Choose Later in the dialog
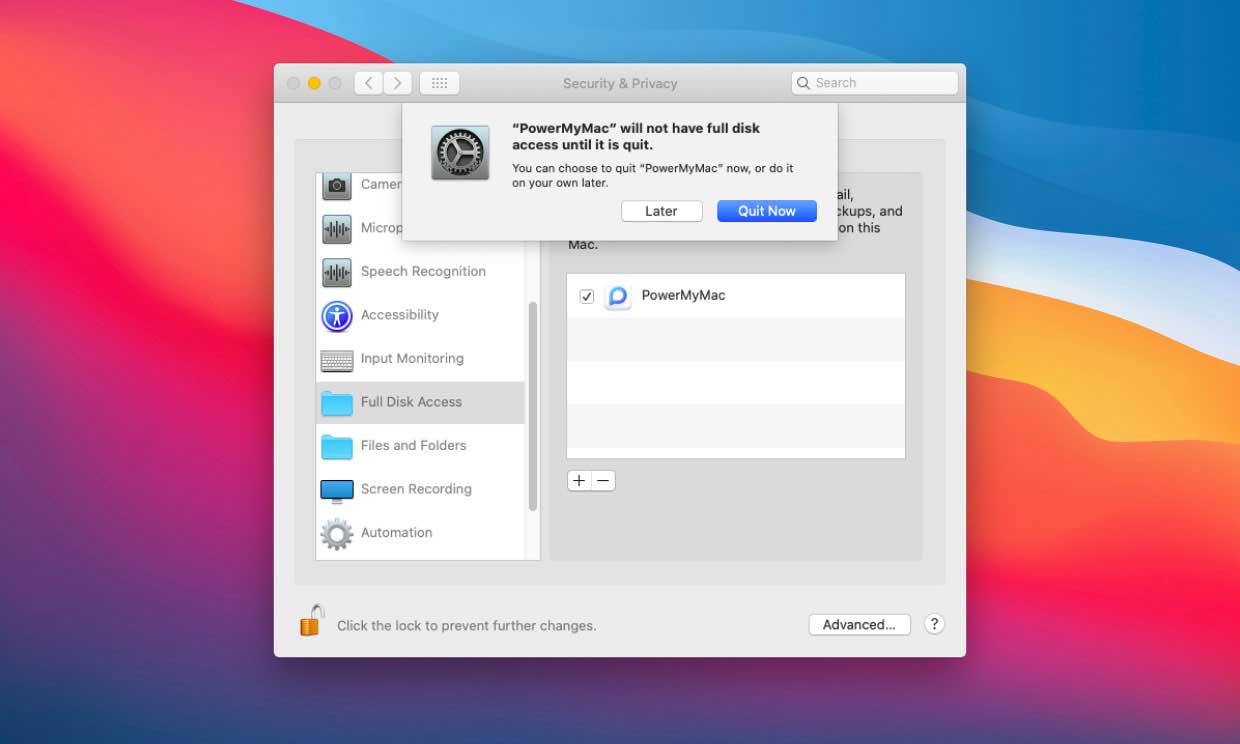The image size is (1240, 744). [x=661, y=211]
